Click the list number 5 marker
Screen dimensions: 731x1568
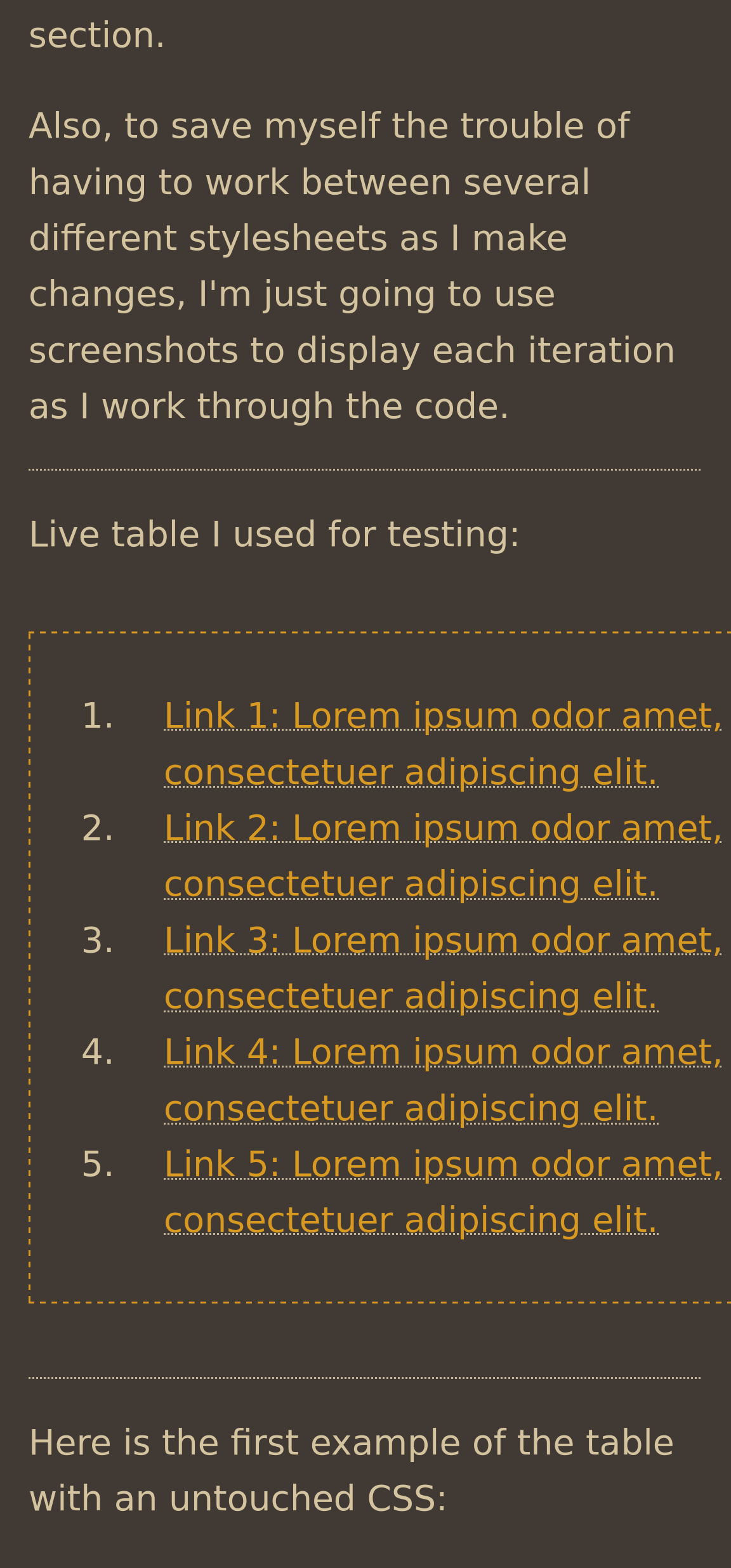pos(98,1165)
